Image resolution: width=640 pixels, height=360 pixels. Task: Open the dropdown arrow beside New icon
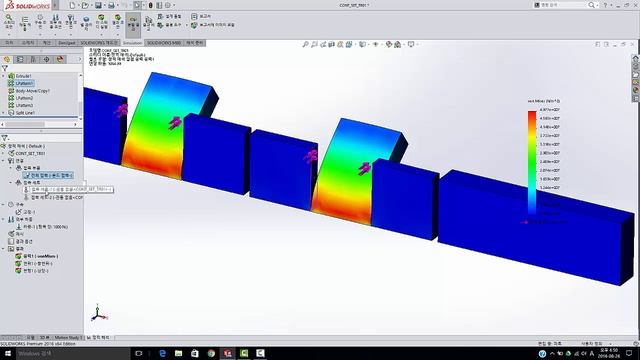pyautogui.click(x=78, y=5)
